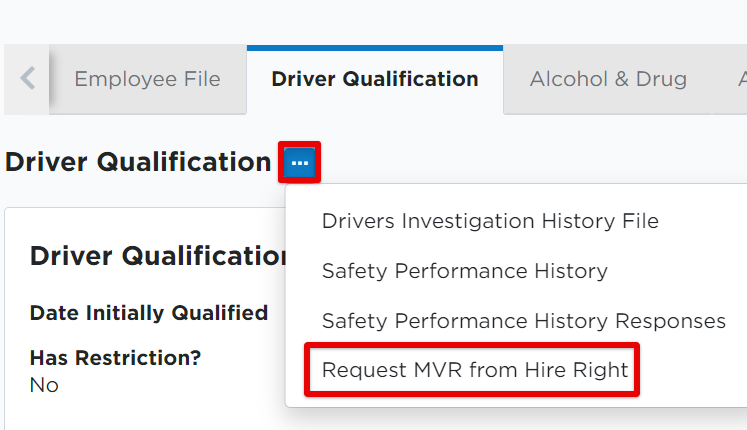
Task: Click the Has Restriction? field label
Action: pyautogui.click(x=115, y=358)
